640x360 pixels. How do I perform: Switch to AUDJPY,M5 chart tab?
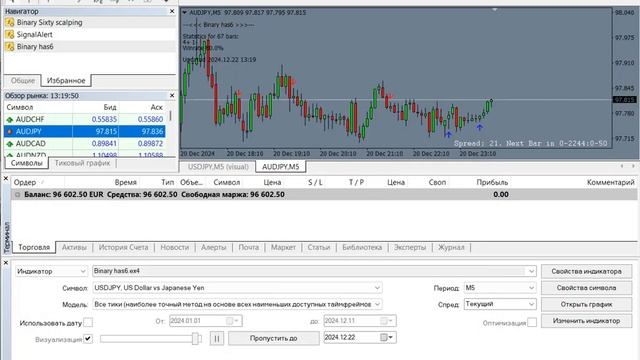[280, 167]
